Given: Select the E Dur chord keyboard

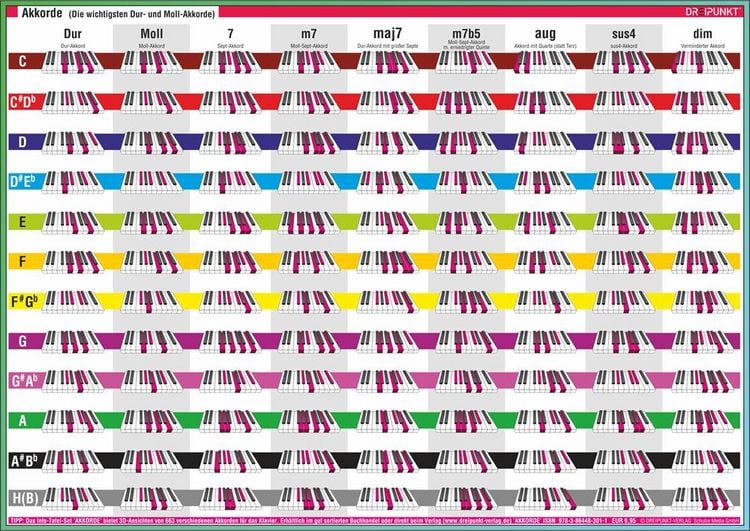Looking at the screenshot, I should pyautogui.click(x=73, y=222).
